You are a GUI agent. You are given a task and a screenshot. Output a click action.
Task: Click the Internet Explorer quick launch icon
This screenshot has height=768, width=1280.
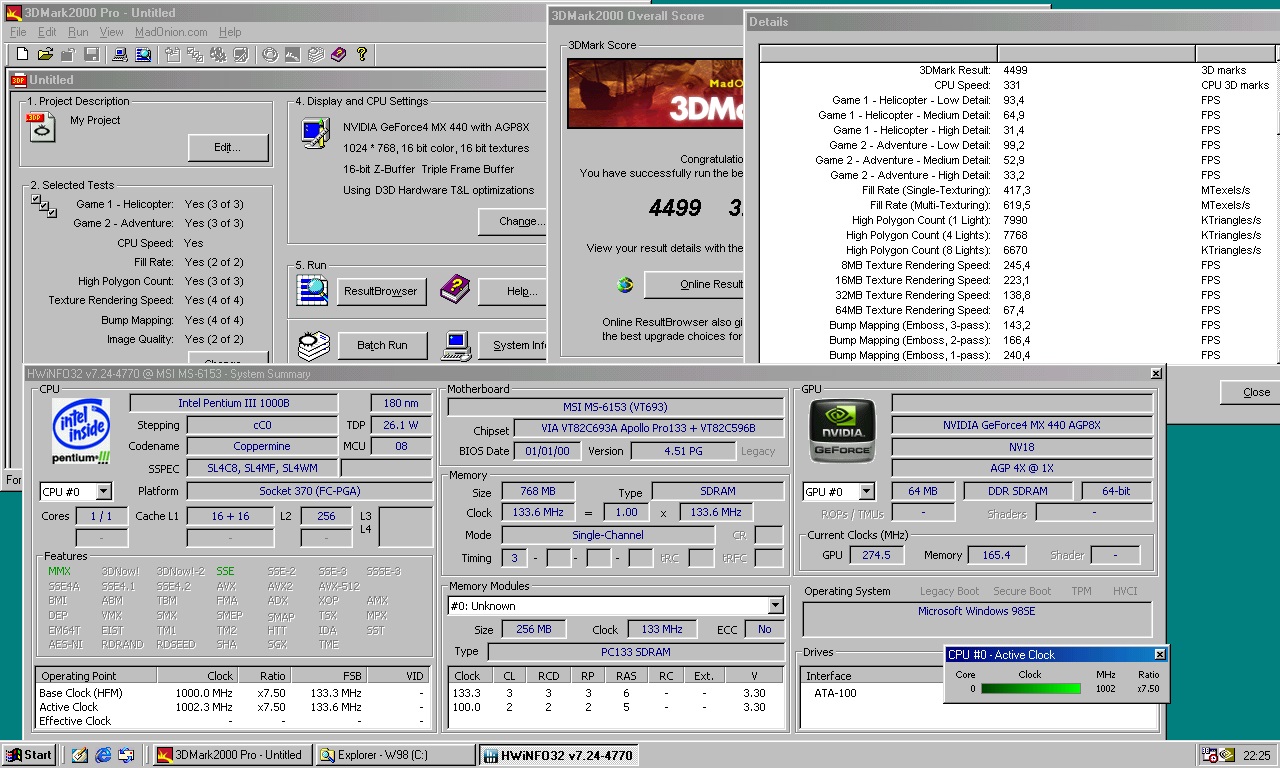coord(103,755)
